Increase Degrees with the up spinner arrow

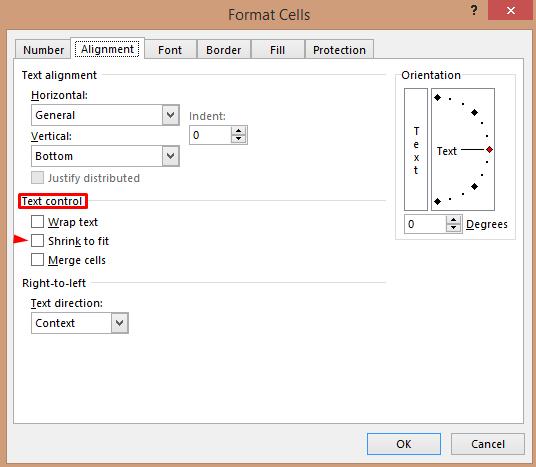coord(453,220)
